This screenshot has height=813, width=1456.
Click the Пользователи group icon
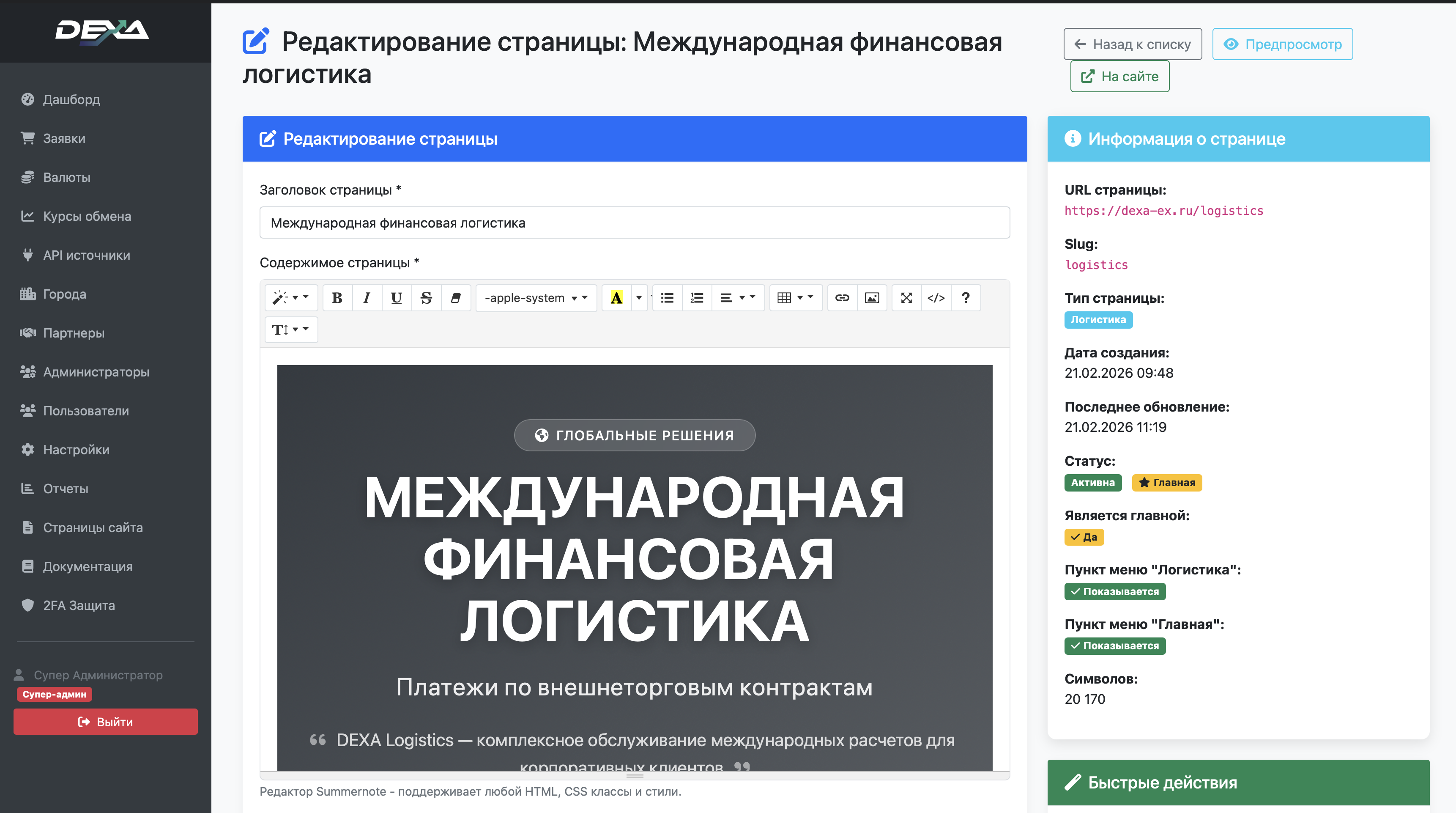[x=28, y=410]
